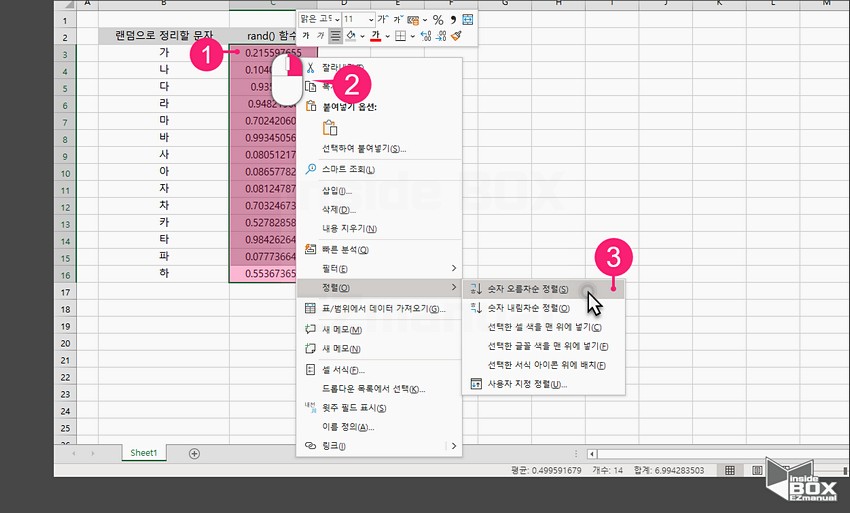
Task: Click the merge and center icon
Action: (x=467, y=20)
